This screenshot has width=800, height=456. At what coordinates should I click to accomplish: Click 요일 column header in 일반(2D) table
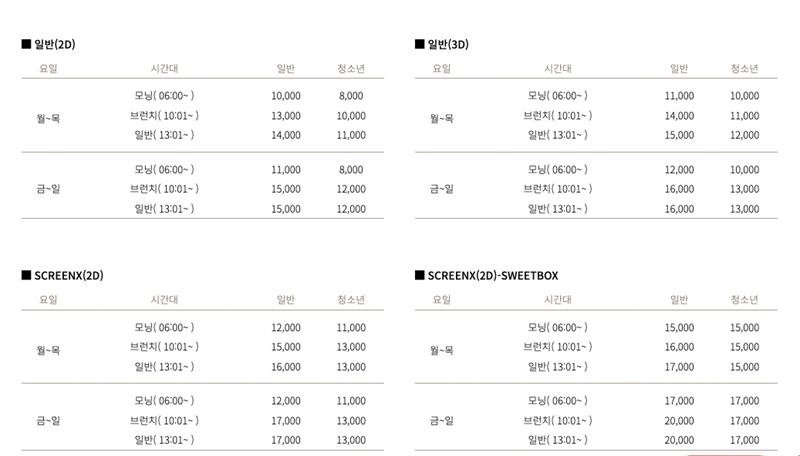coord(48,68)
